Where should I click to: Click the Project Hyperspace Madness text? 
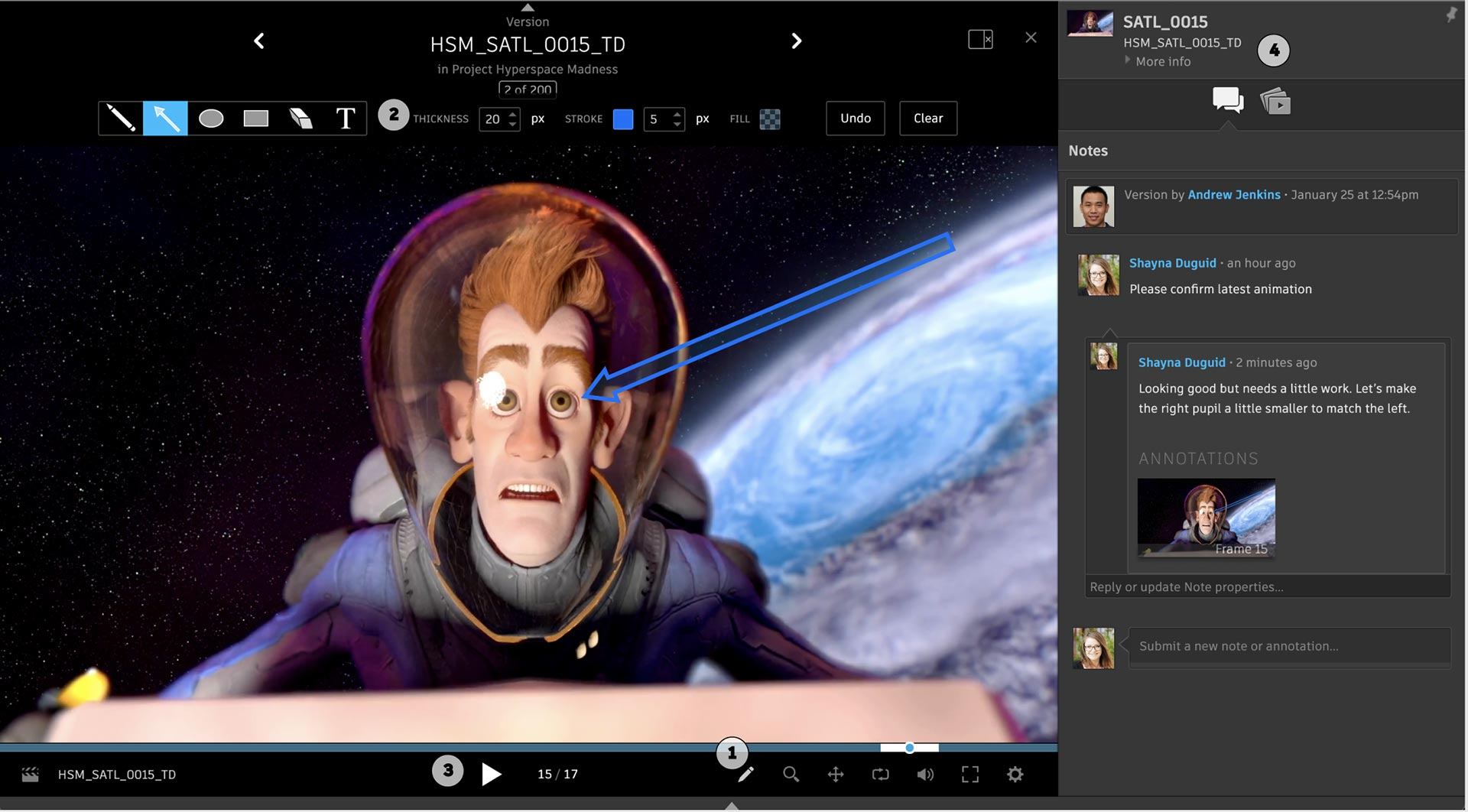534,70
